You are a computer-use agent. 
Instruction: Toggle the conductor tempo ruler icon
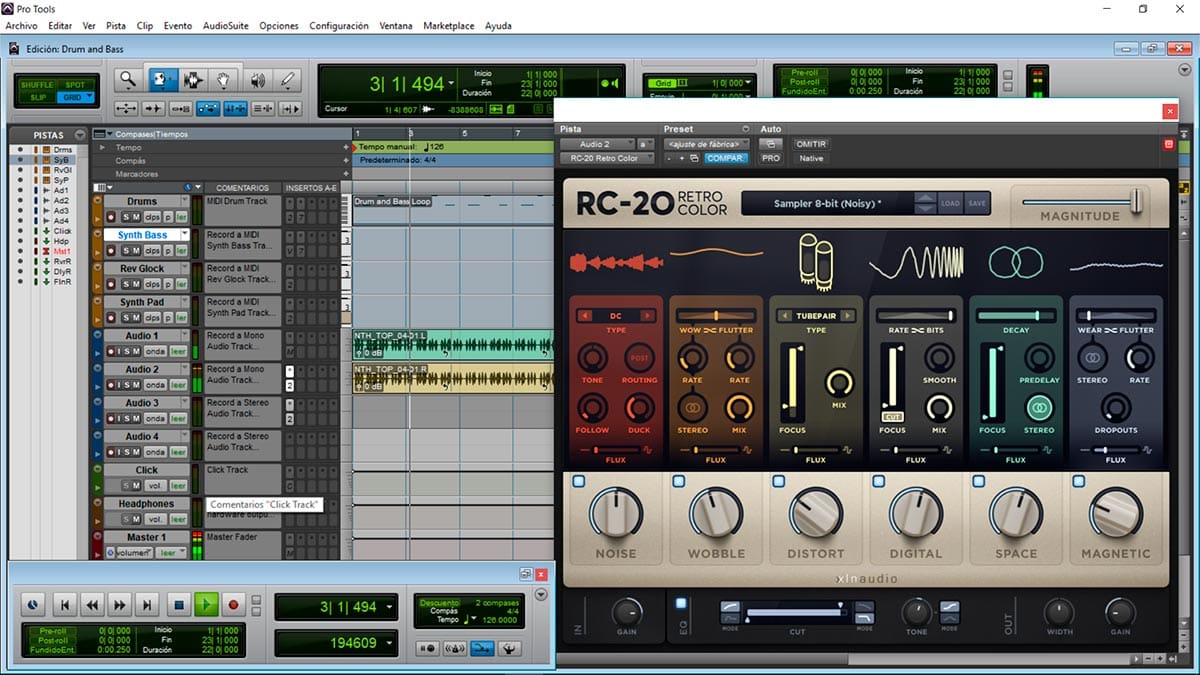(508, 648)
